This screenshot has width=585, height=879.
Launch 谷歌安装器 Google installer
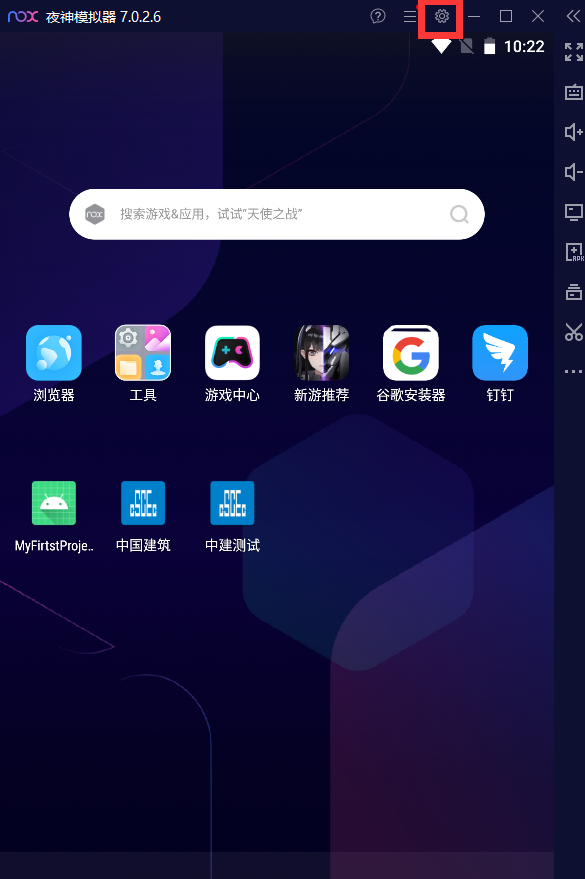[x=411, y=363]
